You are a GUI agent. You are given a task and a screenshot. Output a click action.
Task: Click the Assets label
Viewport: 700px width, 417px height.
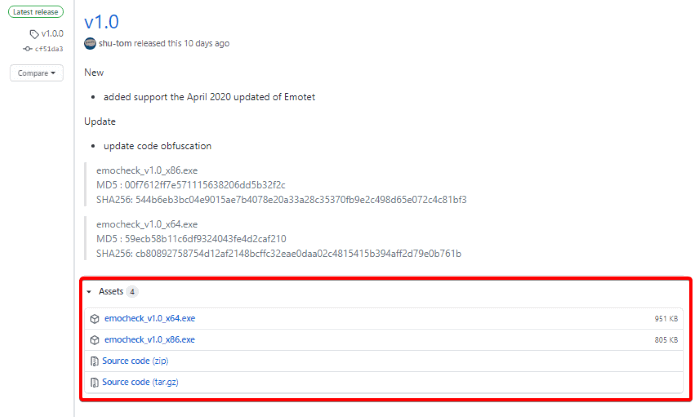point(111,292)
